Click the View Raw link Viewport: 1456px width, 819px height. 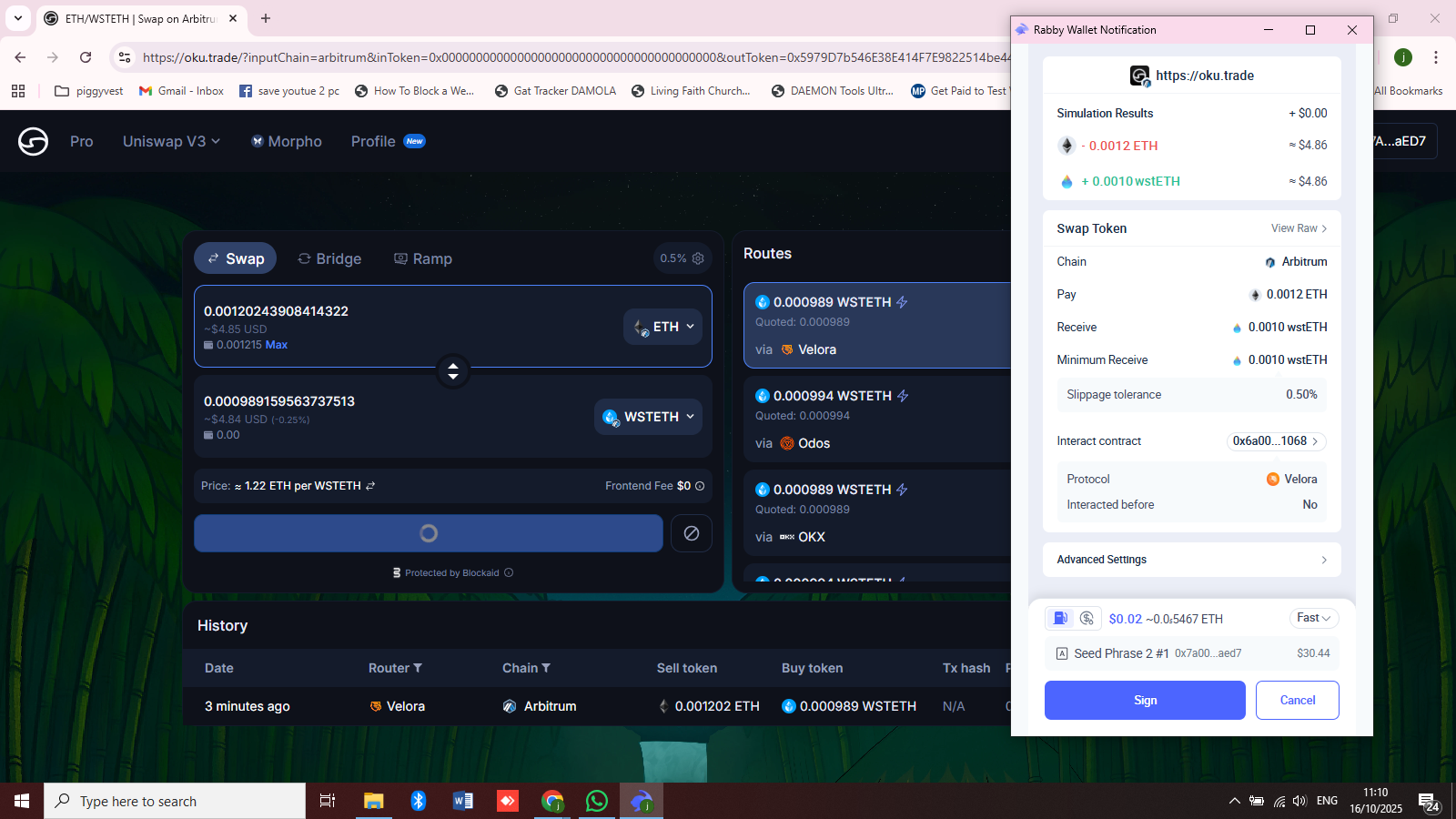pyautogui.click(x=1299, y=228)
